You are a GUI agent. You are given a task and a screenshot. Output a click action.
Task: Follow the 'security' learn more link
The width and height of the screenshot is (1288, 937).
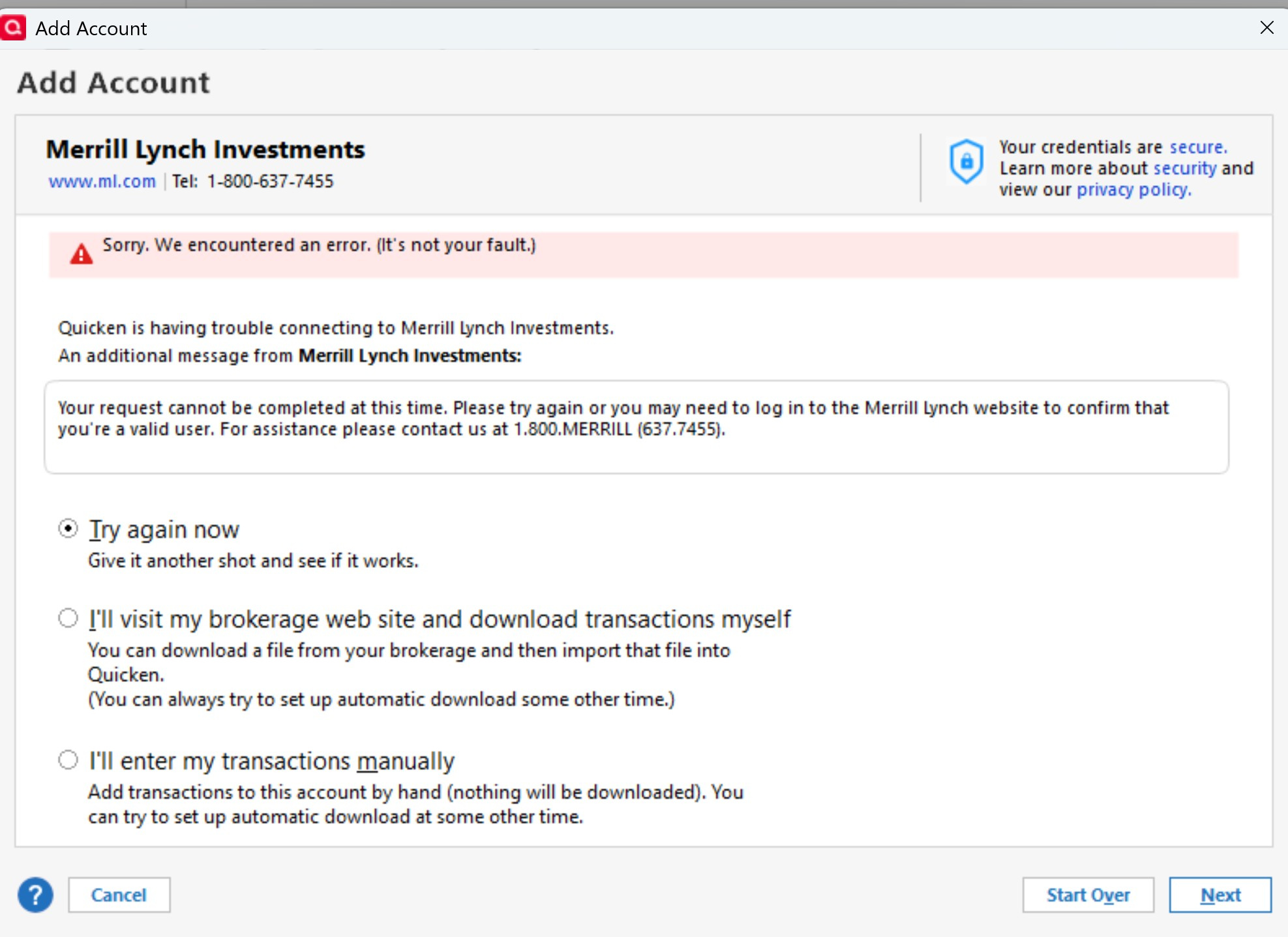(1184, 168)
